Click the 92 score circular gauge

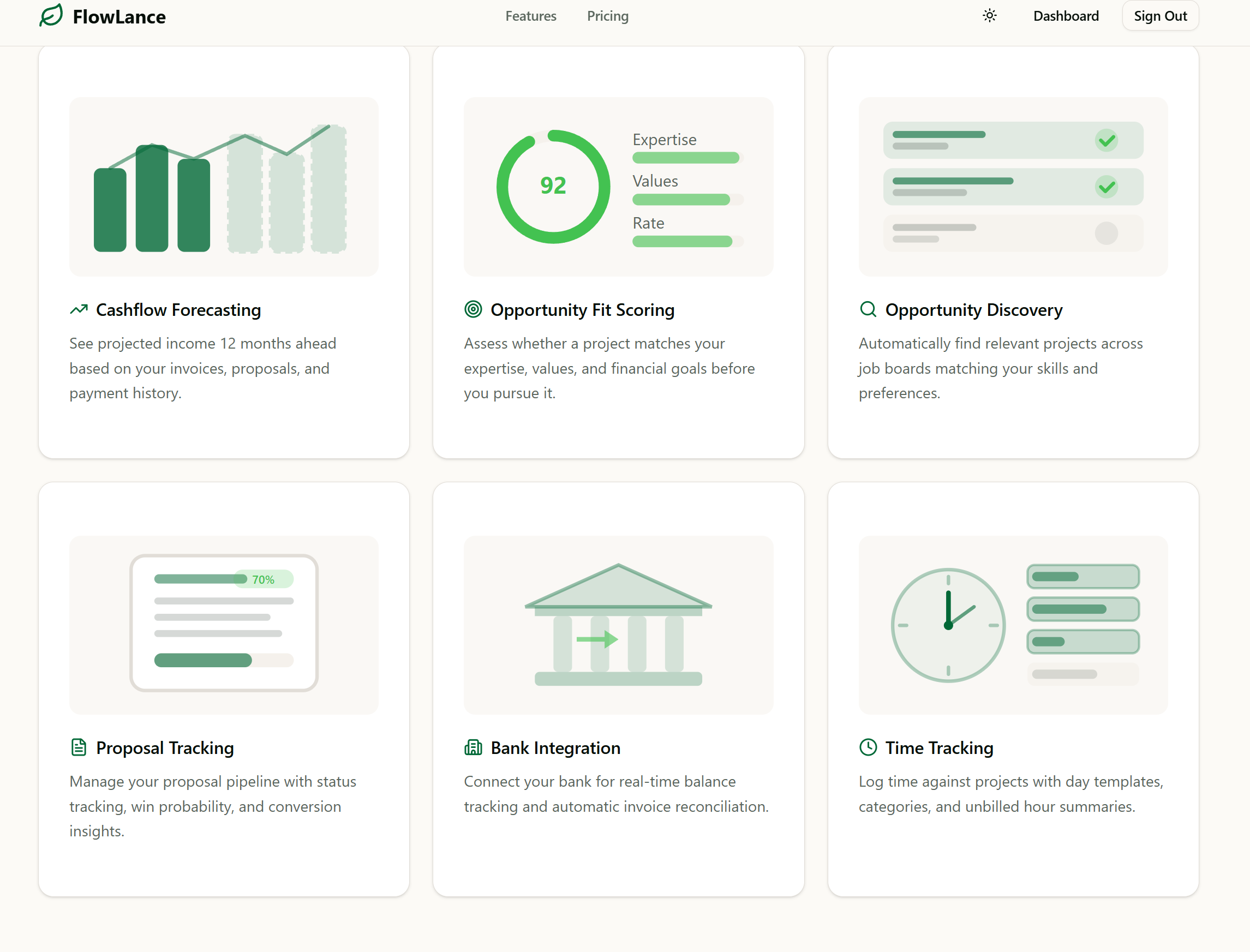(553, 187)
